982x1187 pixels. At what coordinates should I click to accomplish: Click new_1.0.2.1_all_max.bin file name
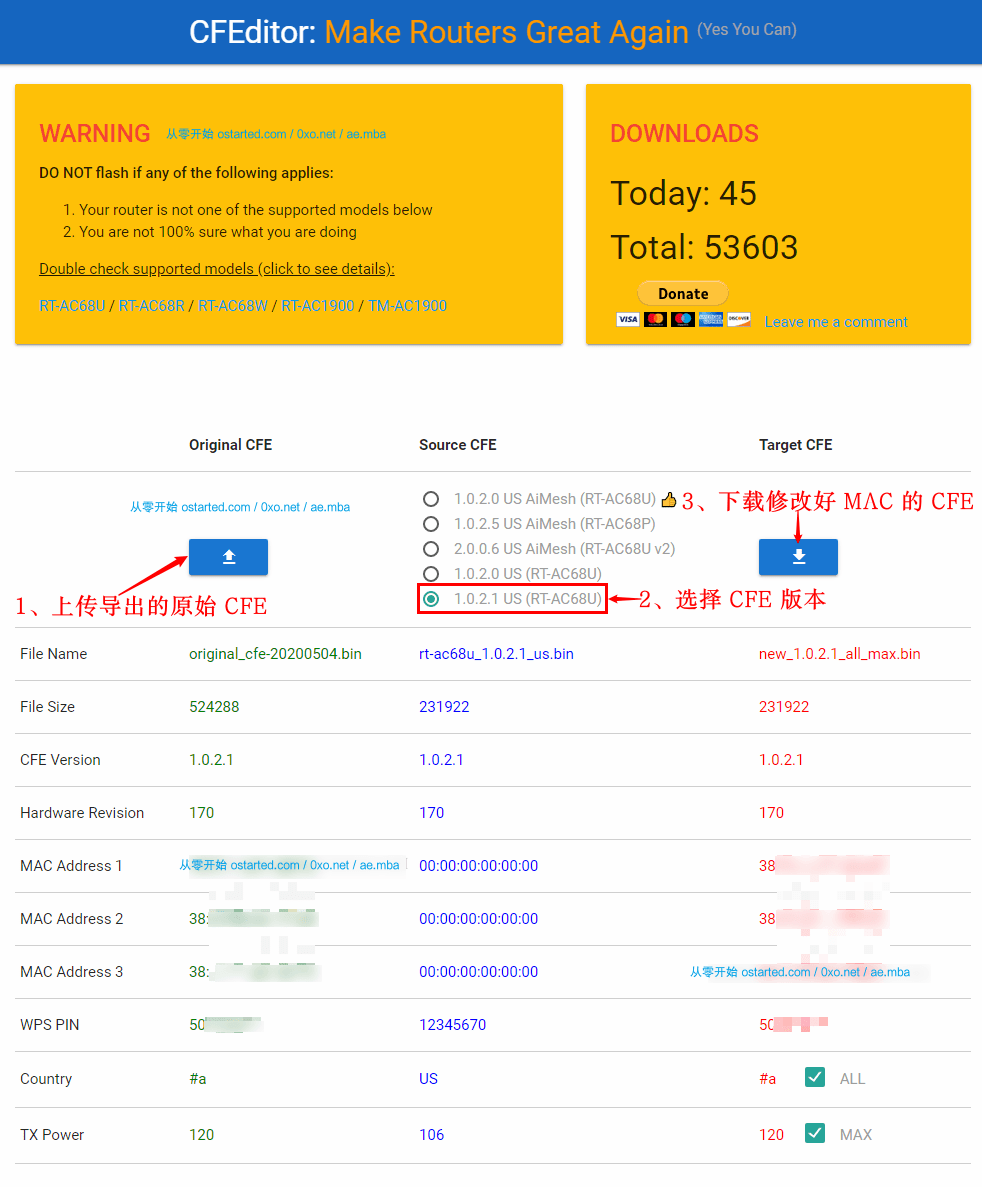840,654
